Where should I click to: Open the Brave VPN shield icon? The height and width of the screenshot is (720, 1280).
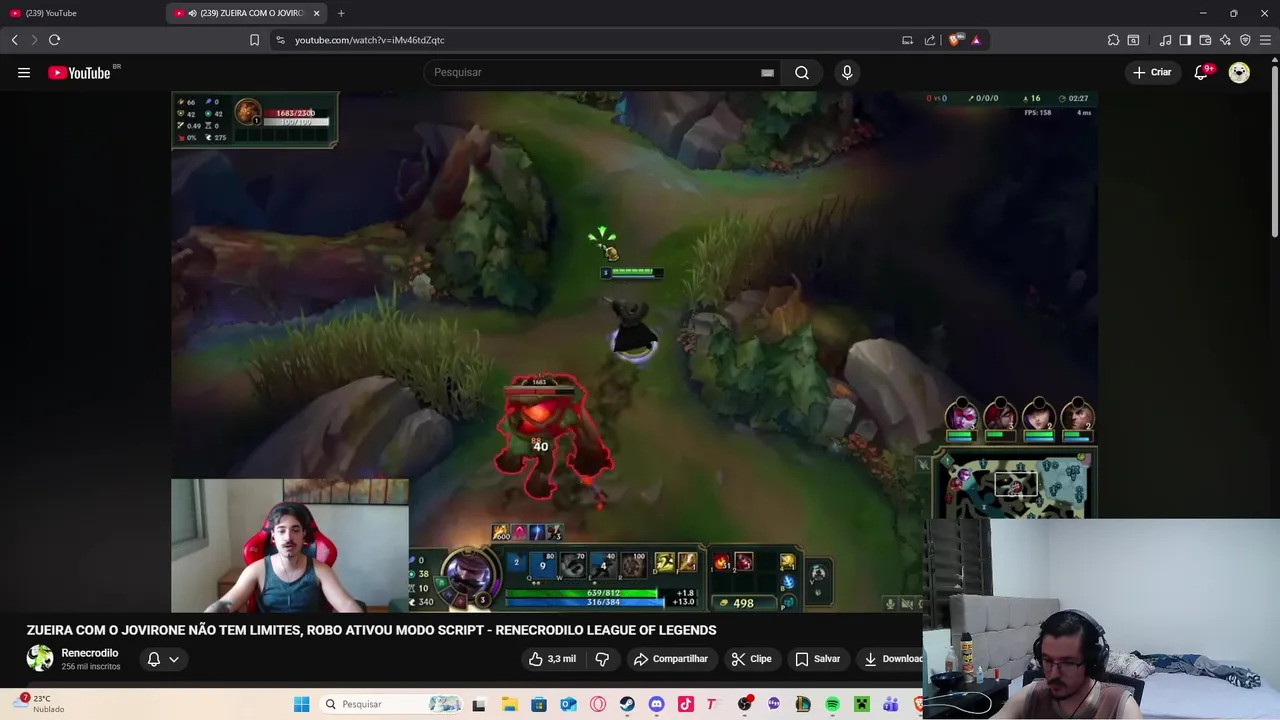[1245, 40]
